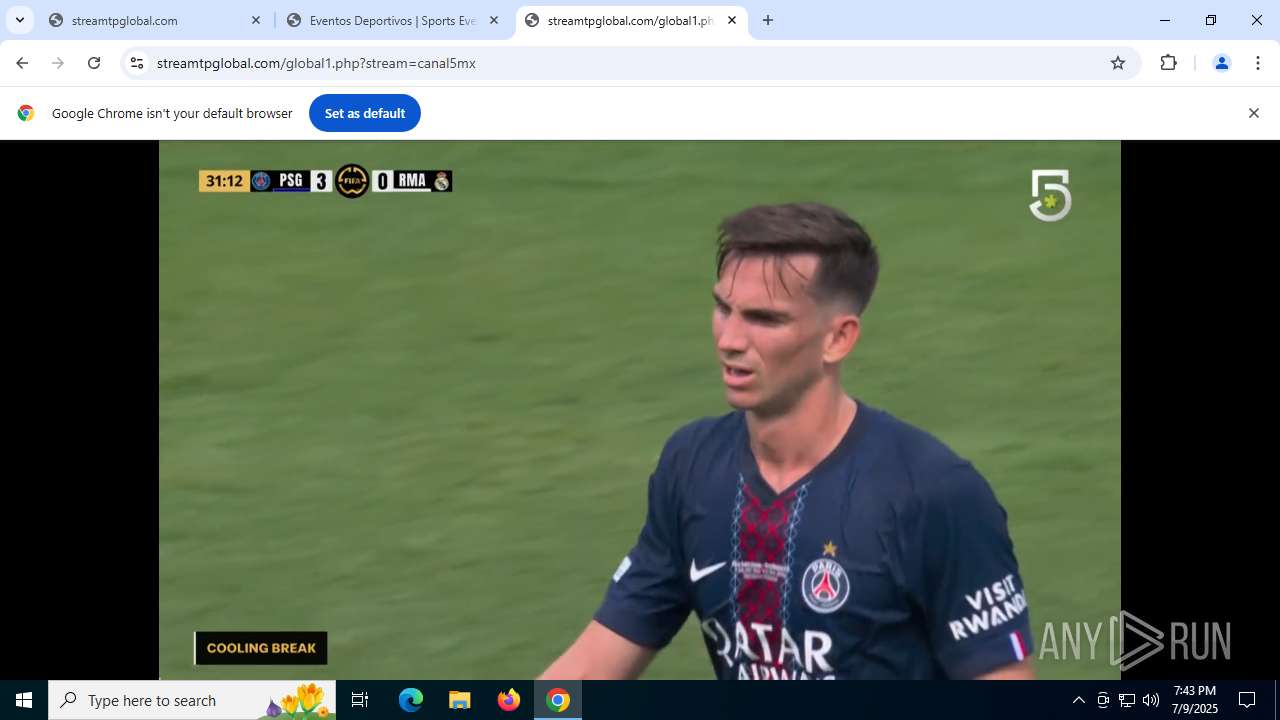1280x720 pixels.
Task: Open the network status tray icon
Action: click(x=1127, y=700)
